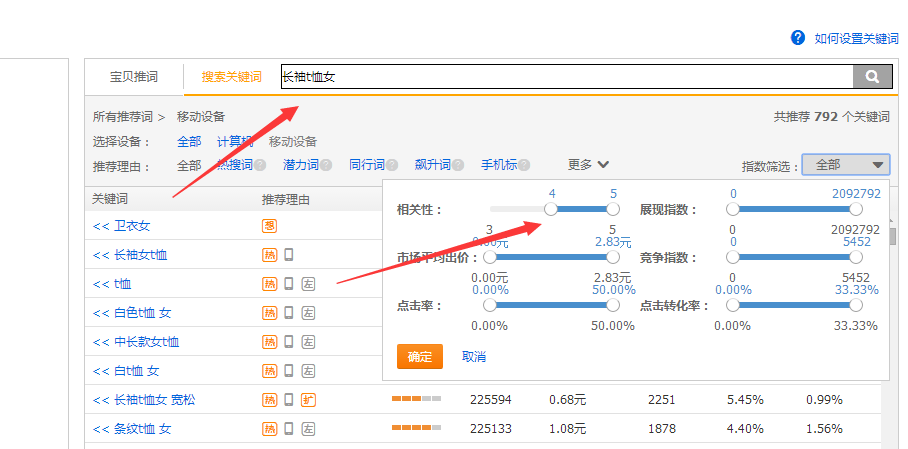Switch to the 宝贝推词 tab

click(x=134, y=76)
